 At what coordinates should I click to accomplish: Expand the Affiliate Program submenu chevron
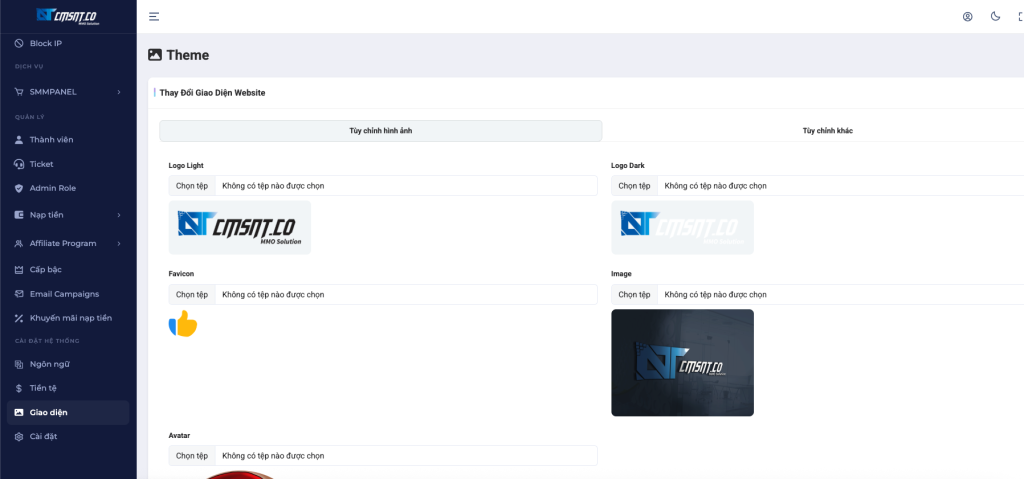tap(119, 244)
